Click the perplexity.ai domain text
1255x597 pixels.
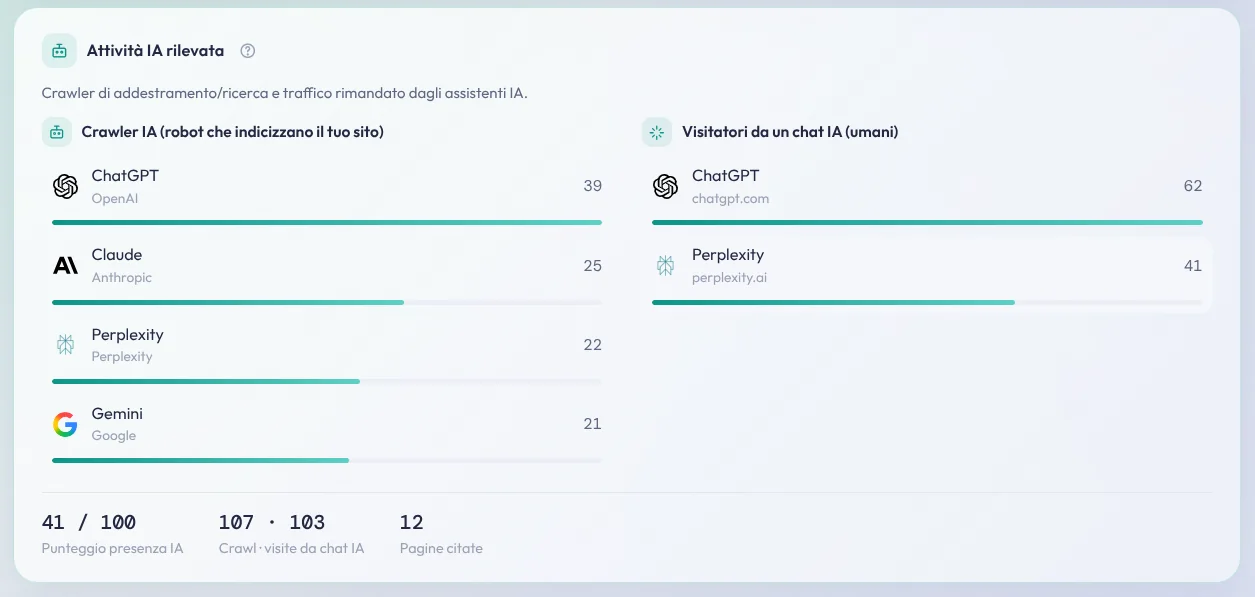[730, 277]
